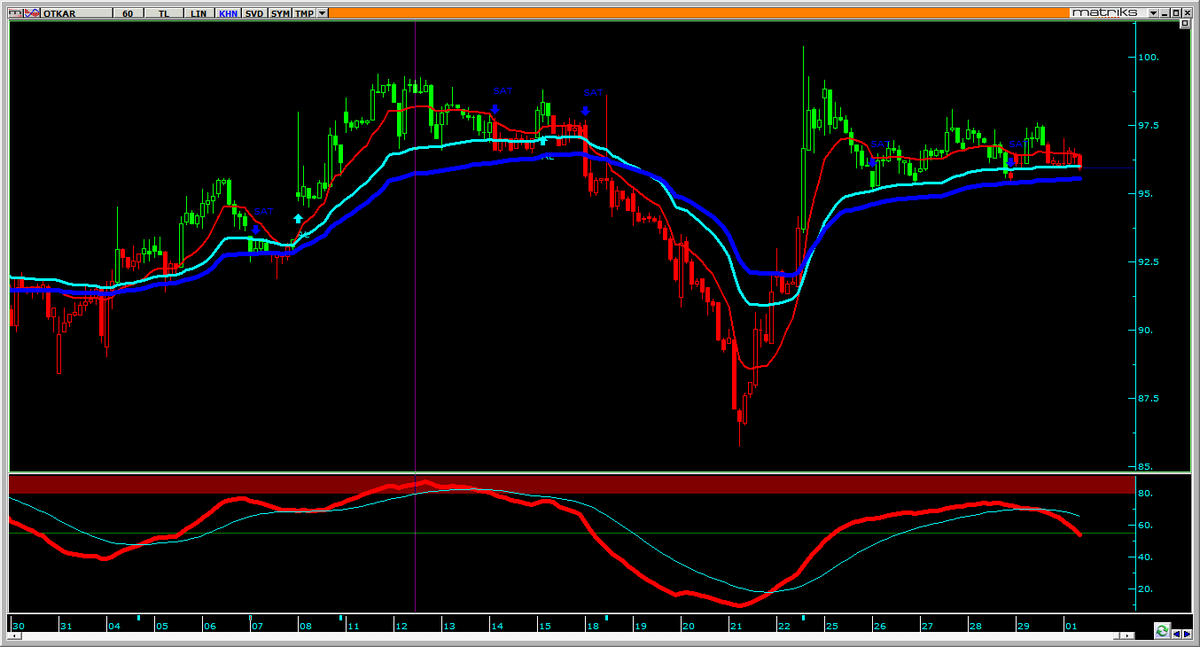Screen dimensions: 1200x647
Task: Click the green refresh icon at bottom right
Action: coord(1162,631)
